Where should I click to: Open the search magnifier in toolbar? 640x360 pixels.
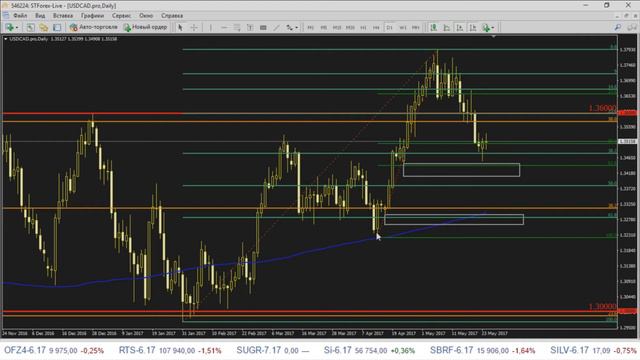(x=618, y=27)
